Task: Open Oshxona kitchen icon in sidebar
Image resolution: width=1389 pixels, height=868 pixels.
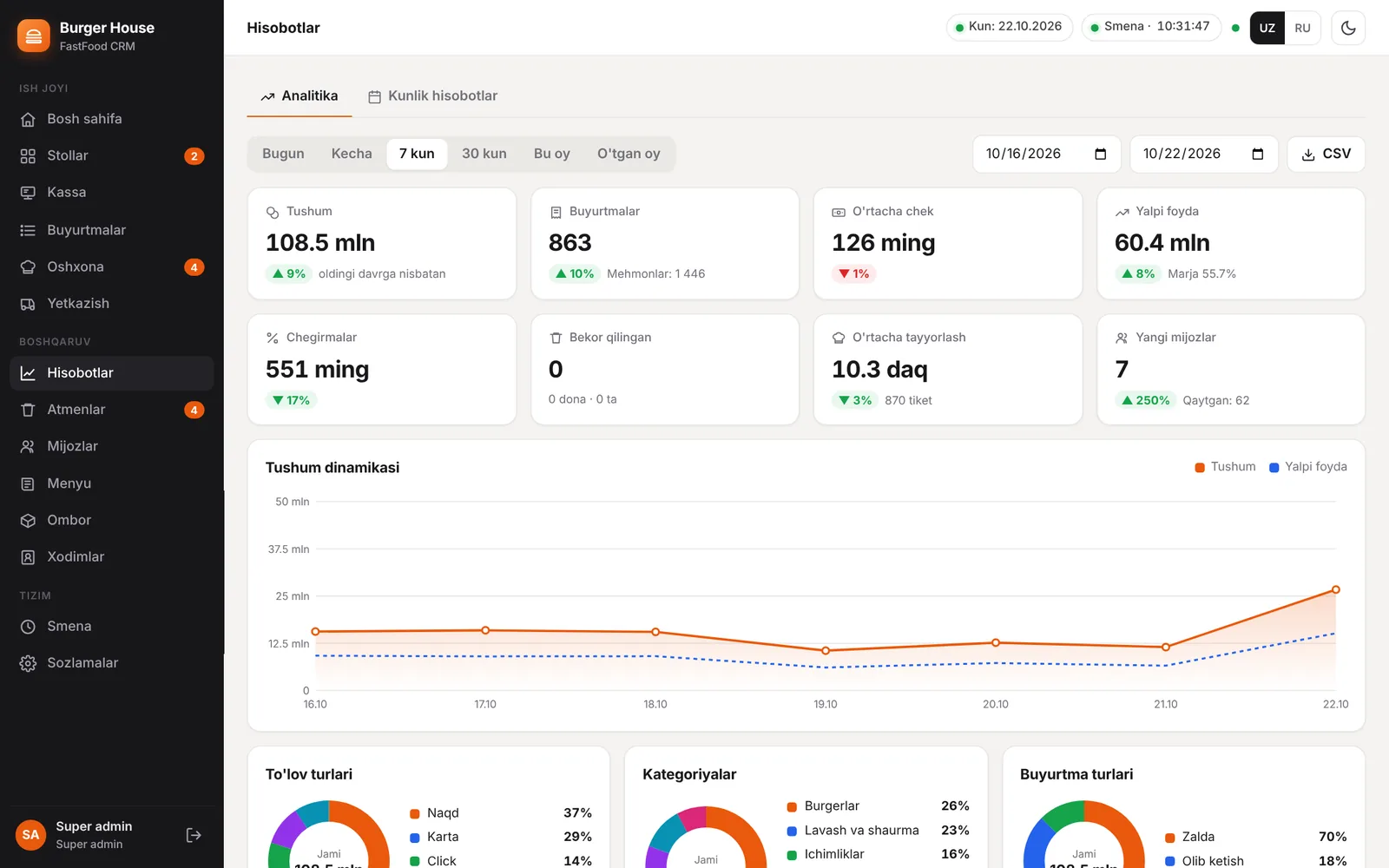Action: (x=28, y=267)
